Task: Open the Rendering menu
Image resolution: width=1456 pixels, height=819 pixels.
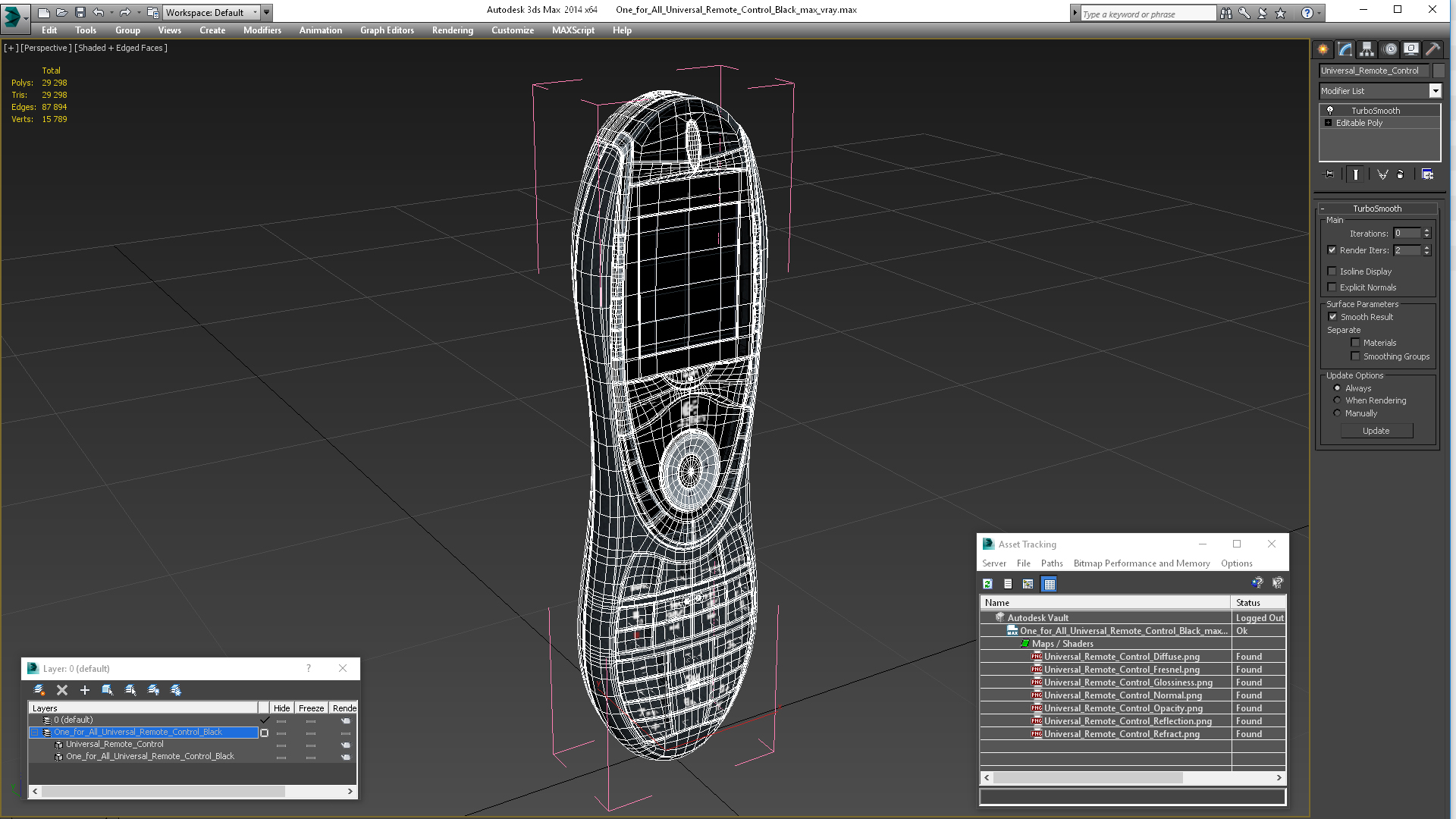Action: coord(452,30)
